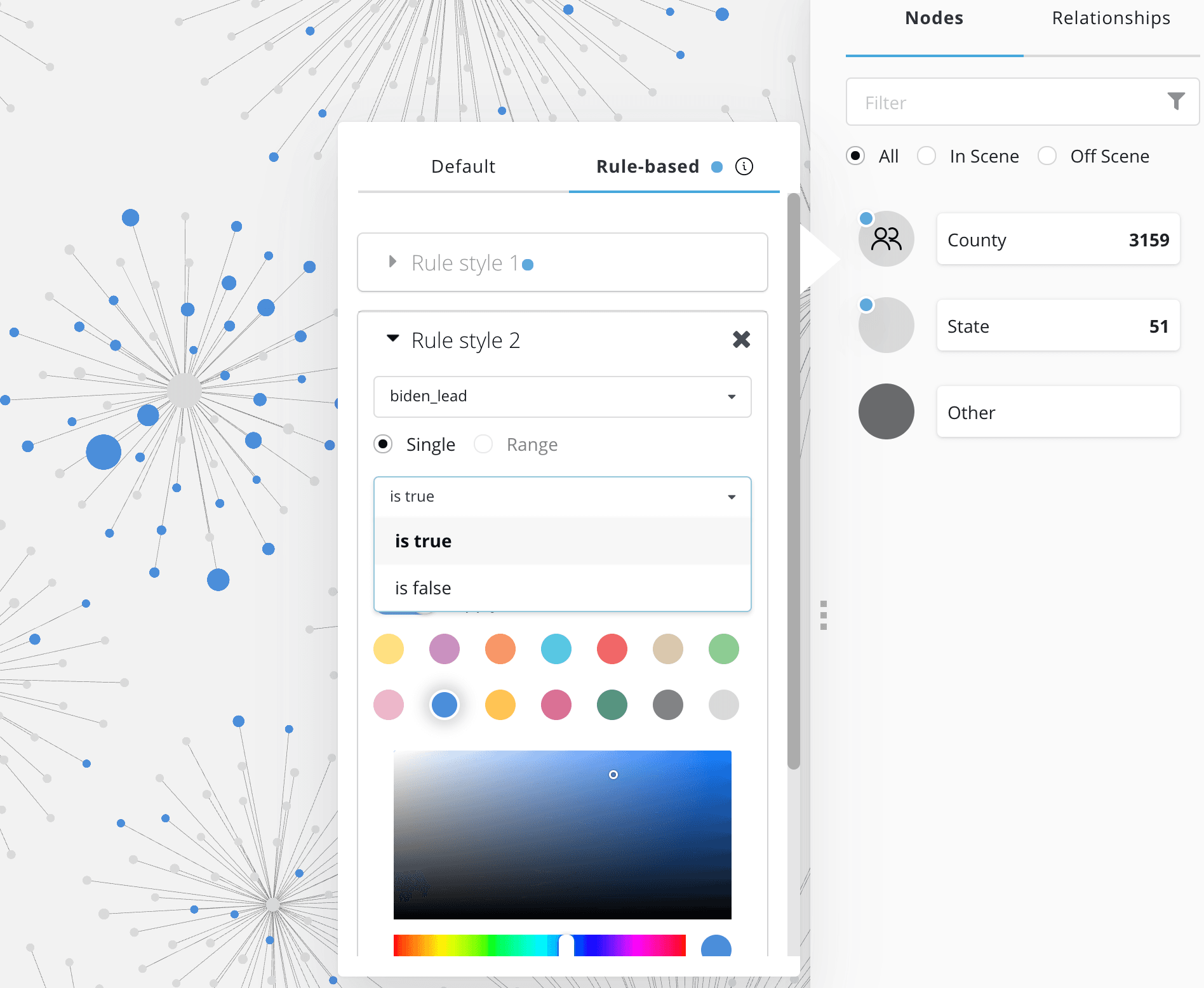Pick the red color swatch

(612, 649)
